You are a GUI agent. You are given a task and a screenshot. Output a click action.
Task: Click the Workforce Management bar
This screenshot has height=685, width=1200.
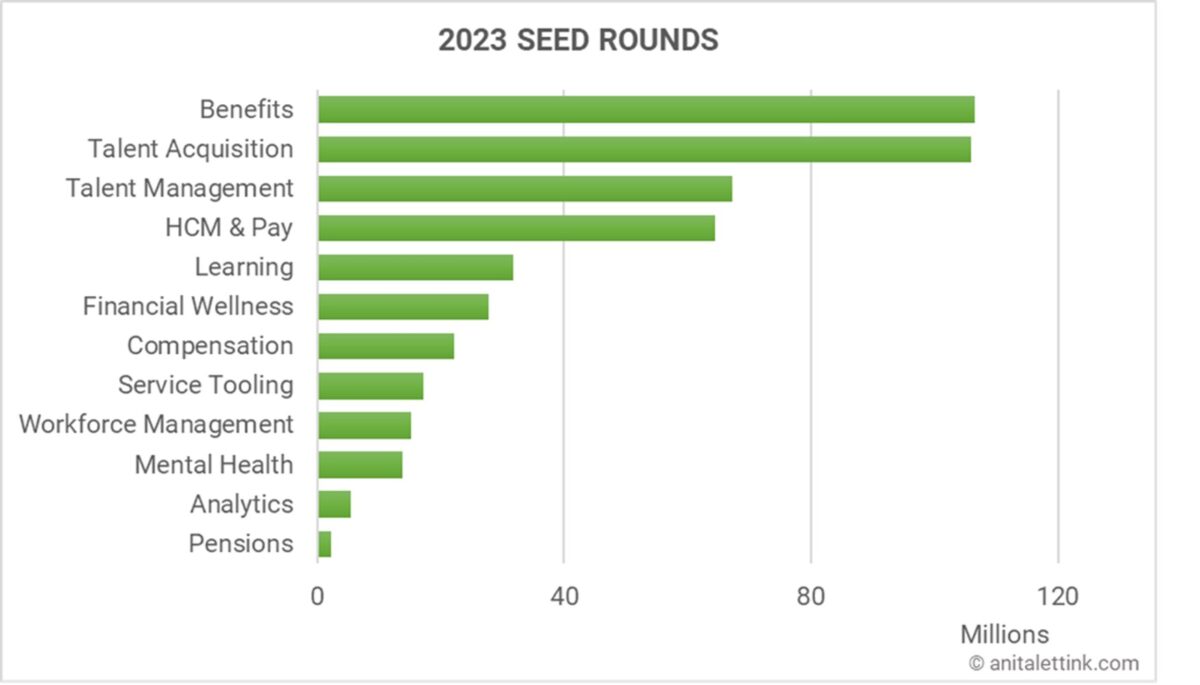[x=364, y=425]
